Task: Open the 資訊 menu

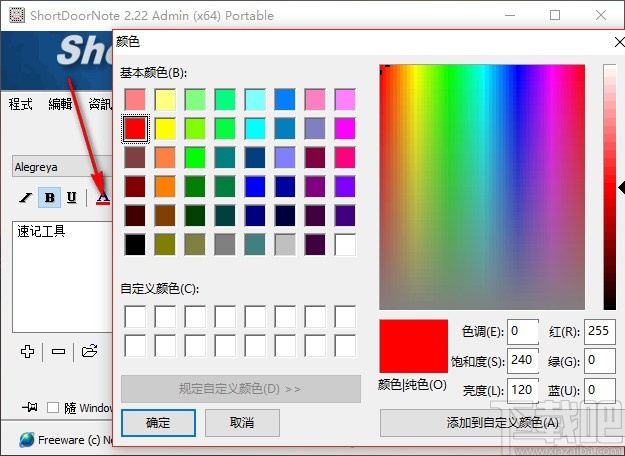Action: (100, 104)
